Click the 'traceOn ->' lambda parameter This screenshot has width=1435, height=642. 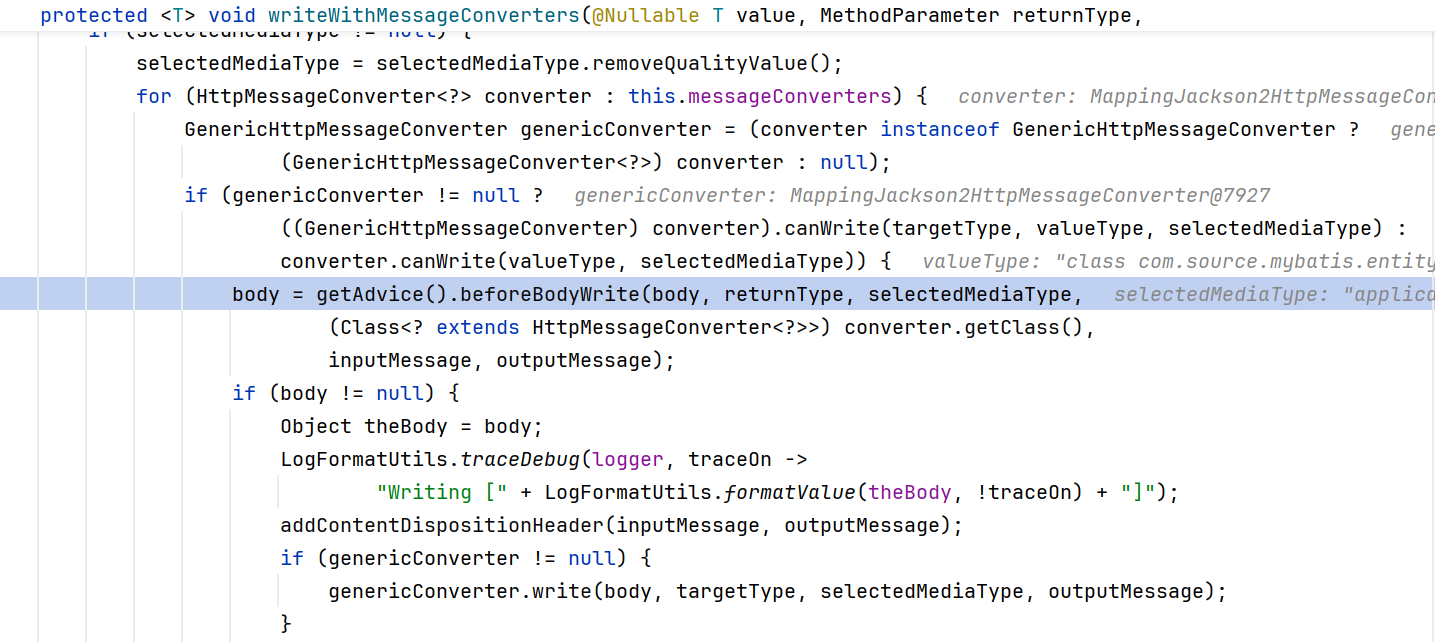pos(748,459)
